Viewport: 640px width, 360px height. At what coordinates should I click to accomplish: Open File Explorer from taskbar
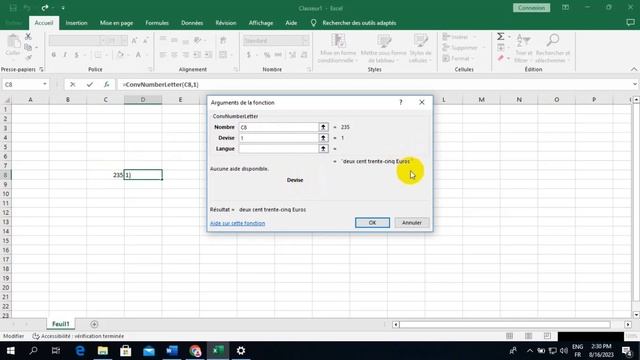pos(103,351)
